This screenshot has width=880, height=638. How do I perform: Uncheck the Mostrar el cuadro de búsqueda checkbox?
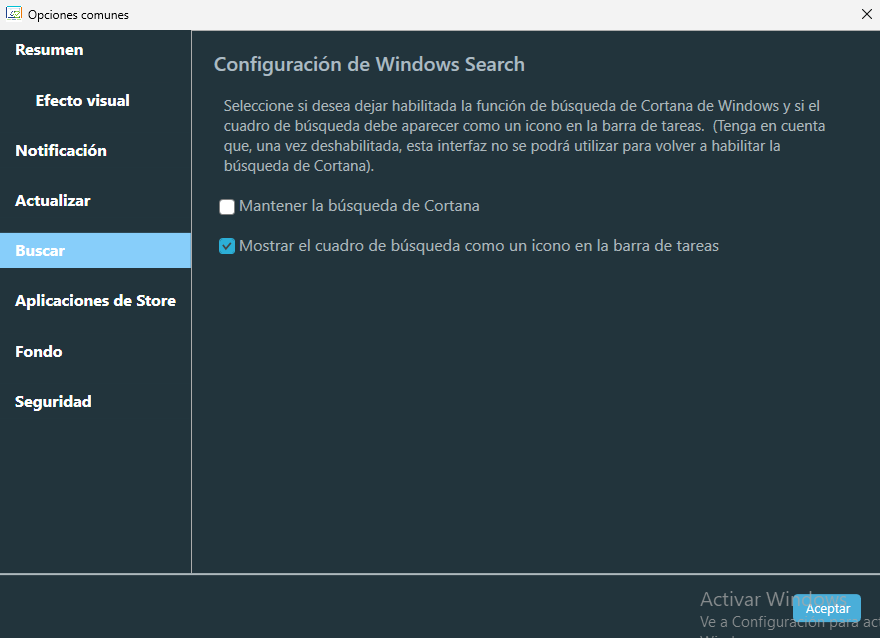point(227,246)
